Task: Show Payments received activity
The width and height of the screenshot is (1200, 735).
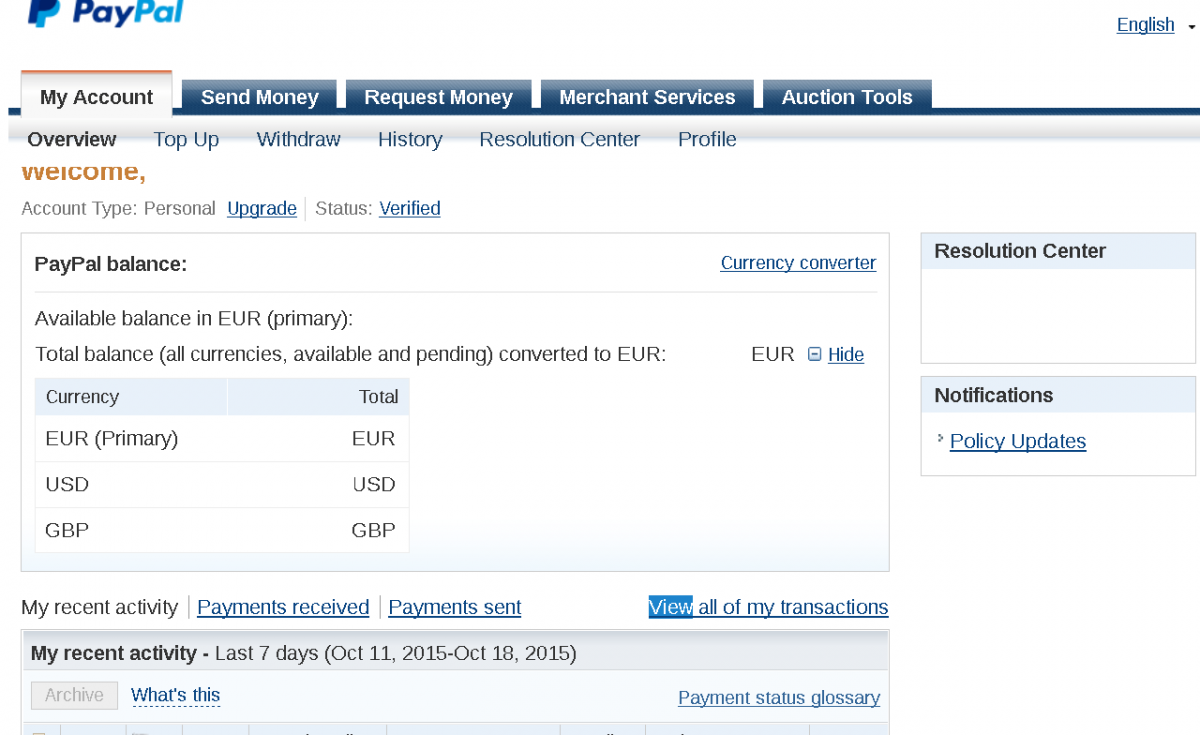Action: coord(283,607)
